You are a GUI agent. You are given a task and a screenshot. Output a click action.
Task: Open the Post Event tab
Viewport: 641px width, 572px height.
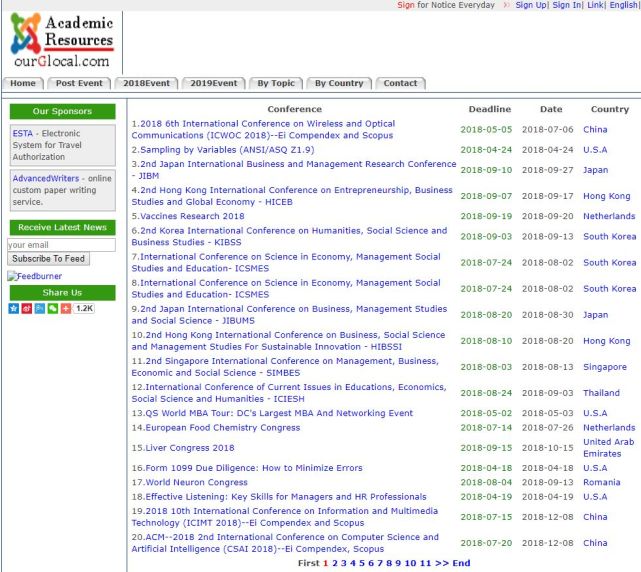79,83
